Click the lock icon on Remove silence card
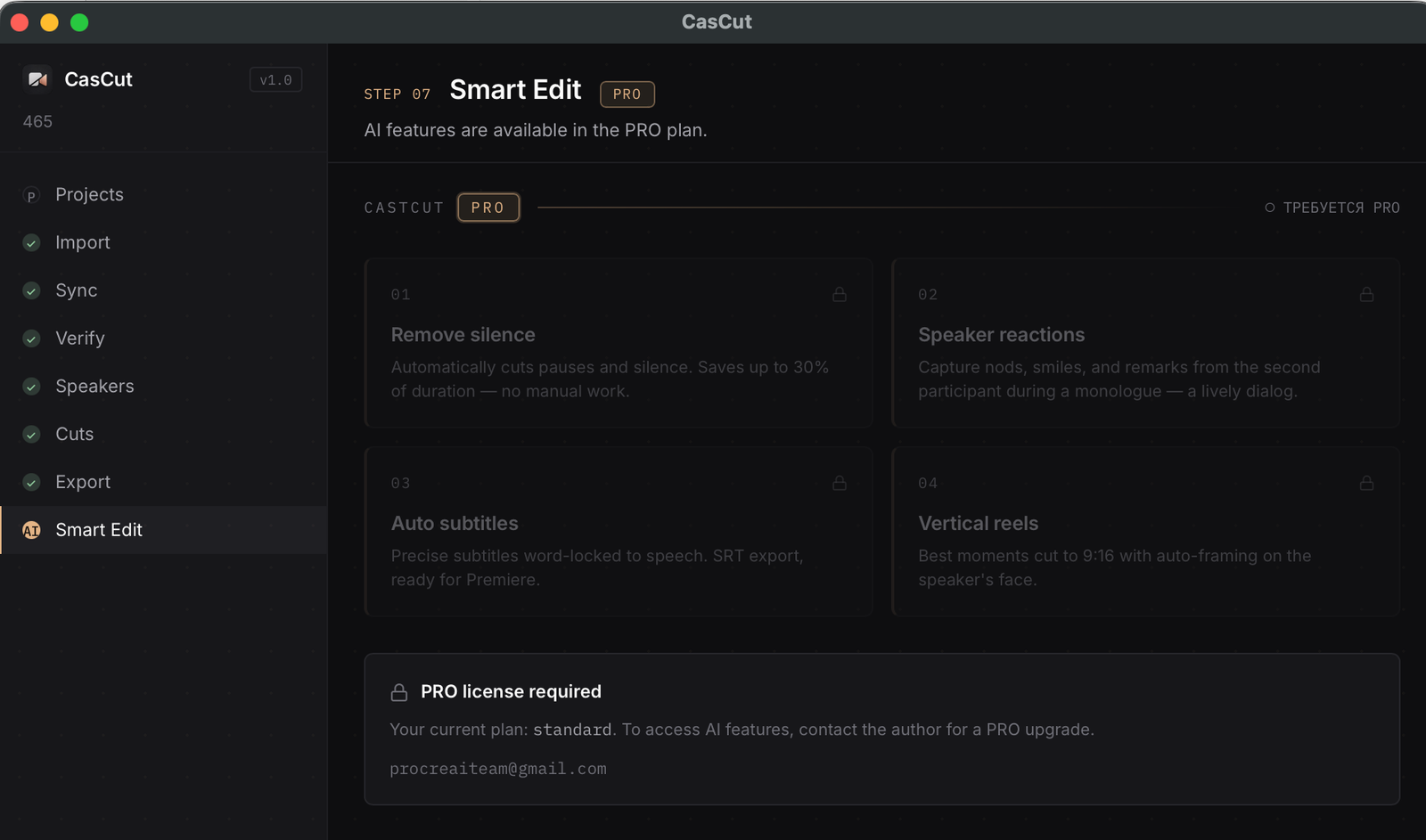Viewport: 1426px width, 840px height. (840, 294)
